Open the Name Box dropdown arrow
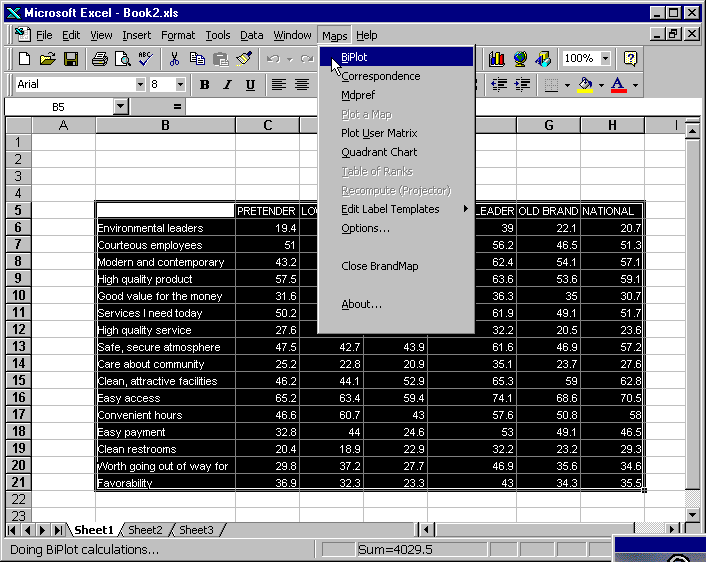Image resolution: width=706 pixels, height=562 pixels. 120,107
